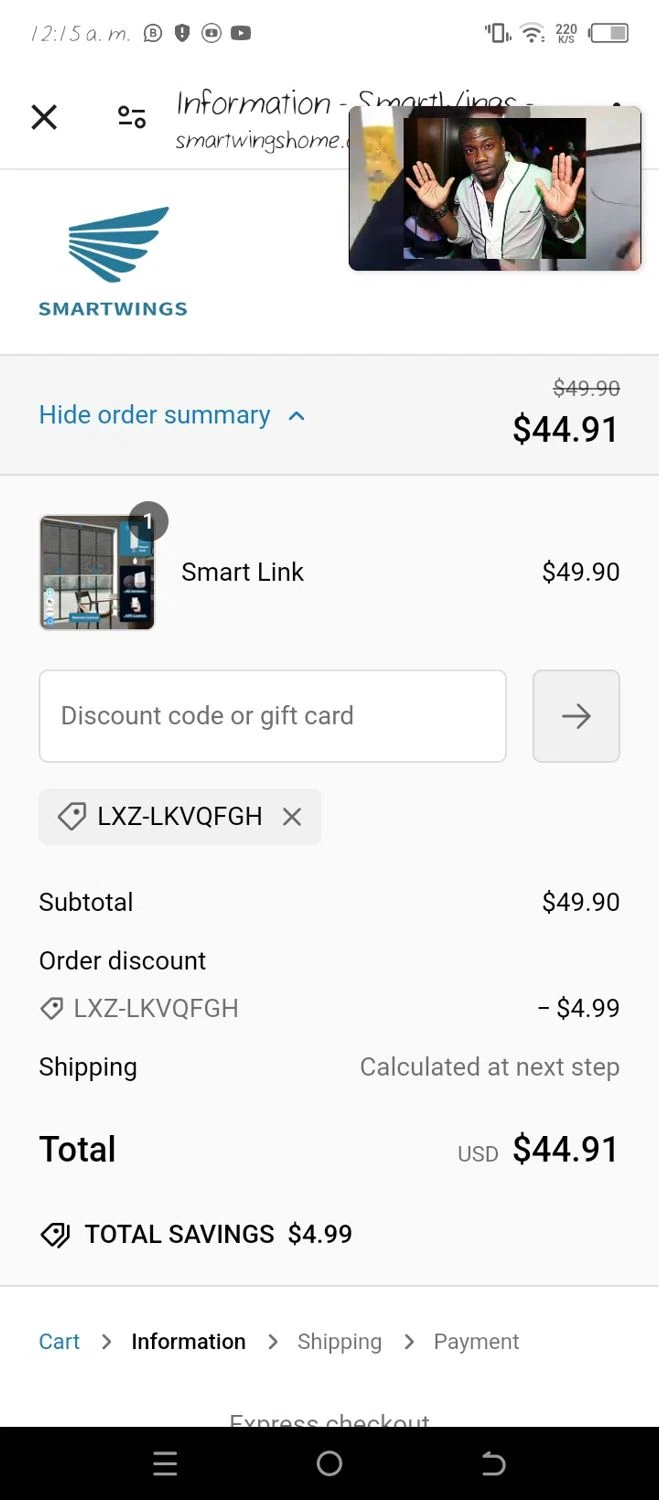Open the site settings tune icon
The image size is (659, 1500).
coord(132,117)
